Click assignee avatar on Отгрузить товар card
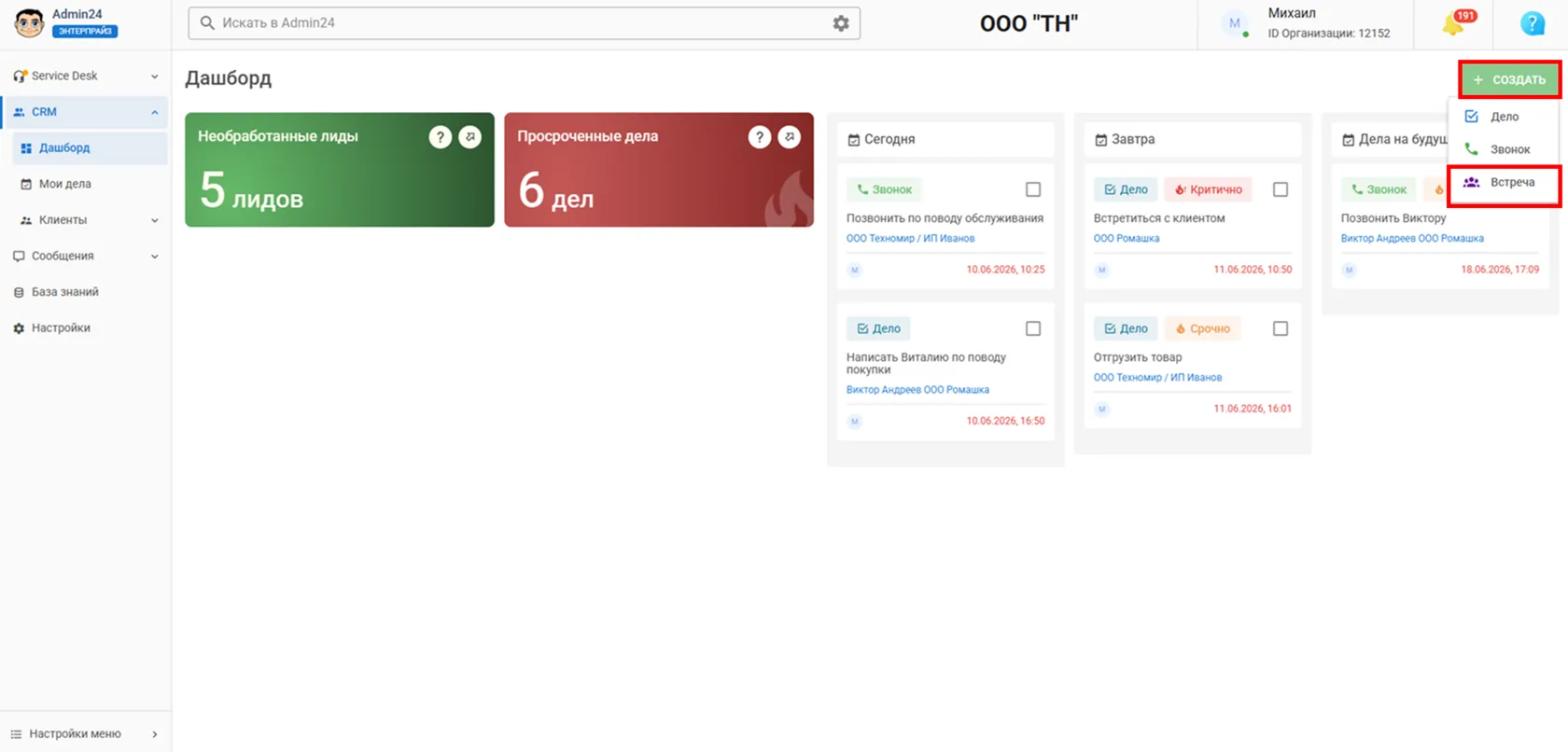 tap(1101, 409)
